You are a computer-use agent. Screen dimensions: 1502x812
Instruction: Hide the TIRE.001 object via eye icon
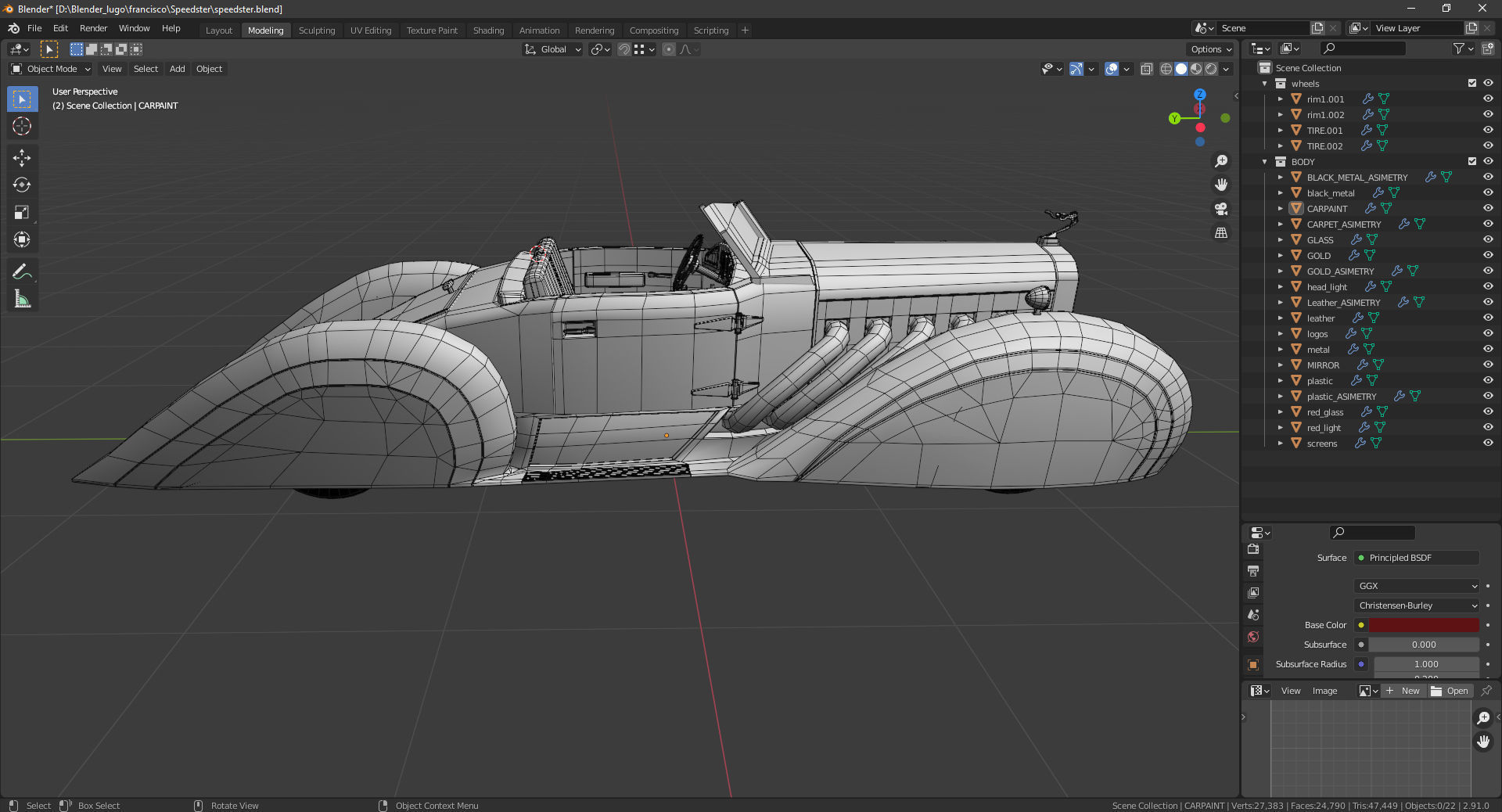tap(1488, 131)
